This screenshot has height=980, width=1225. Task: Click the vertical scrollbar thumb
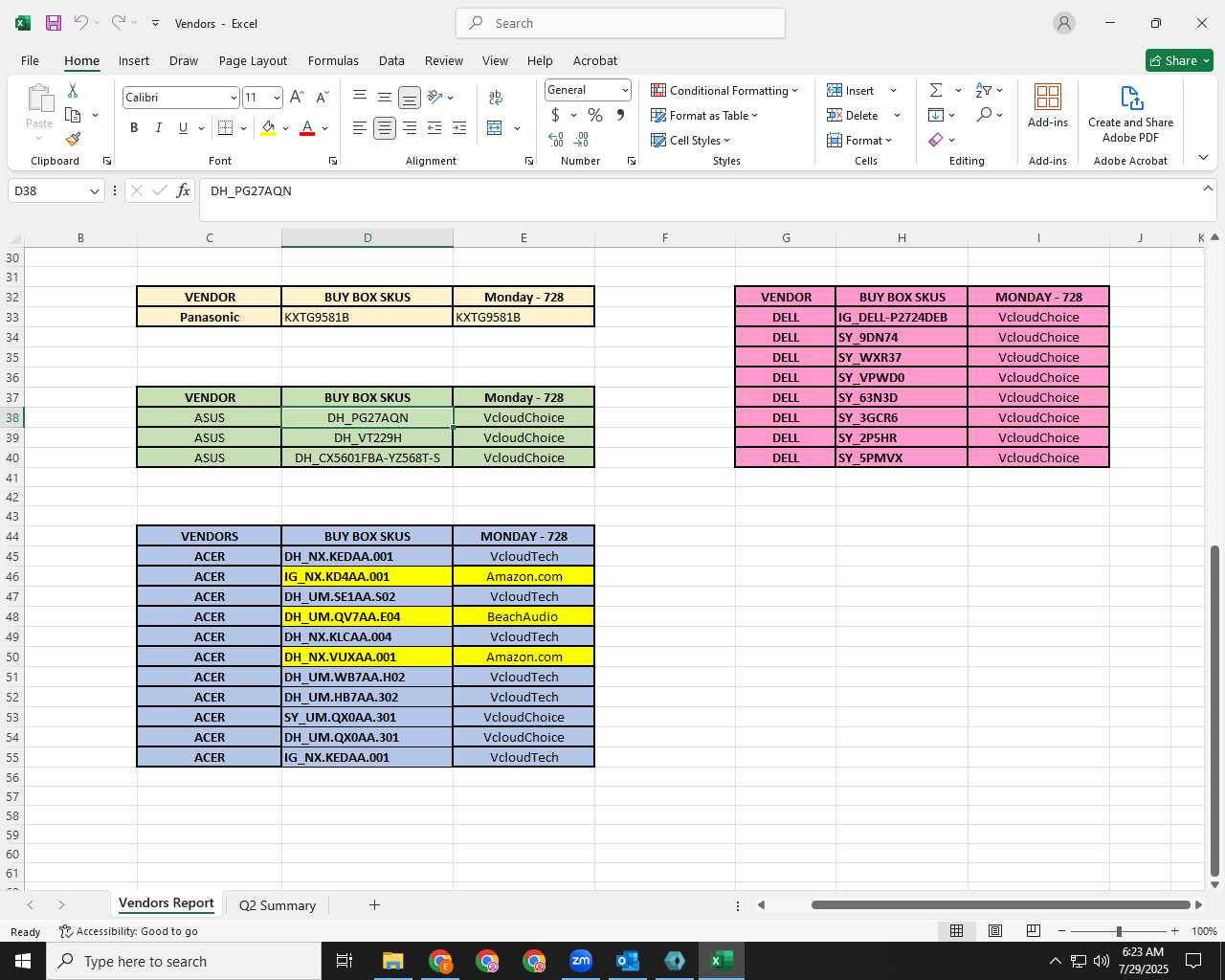(x=1214, y=710)
